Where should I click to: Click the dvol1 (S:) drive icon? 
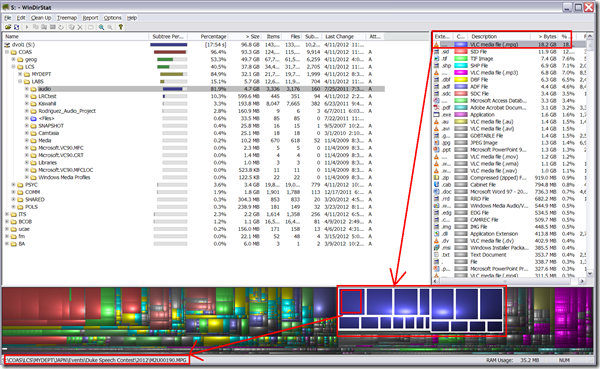(7, 45)
